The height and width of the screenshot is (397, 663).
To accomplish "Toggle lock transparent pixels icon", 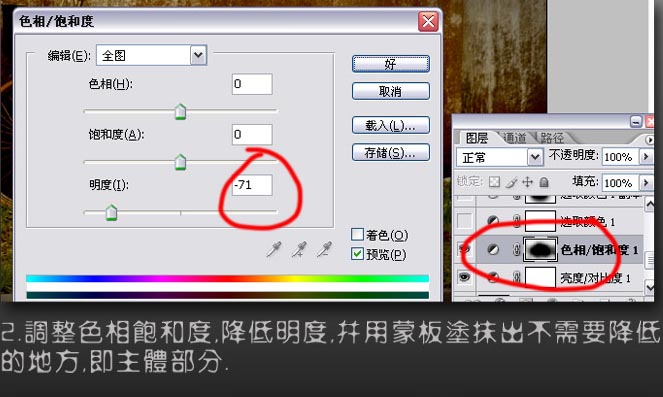I will pyautogui.click(x=494, y=182).
